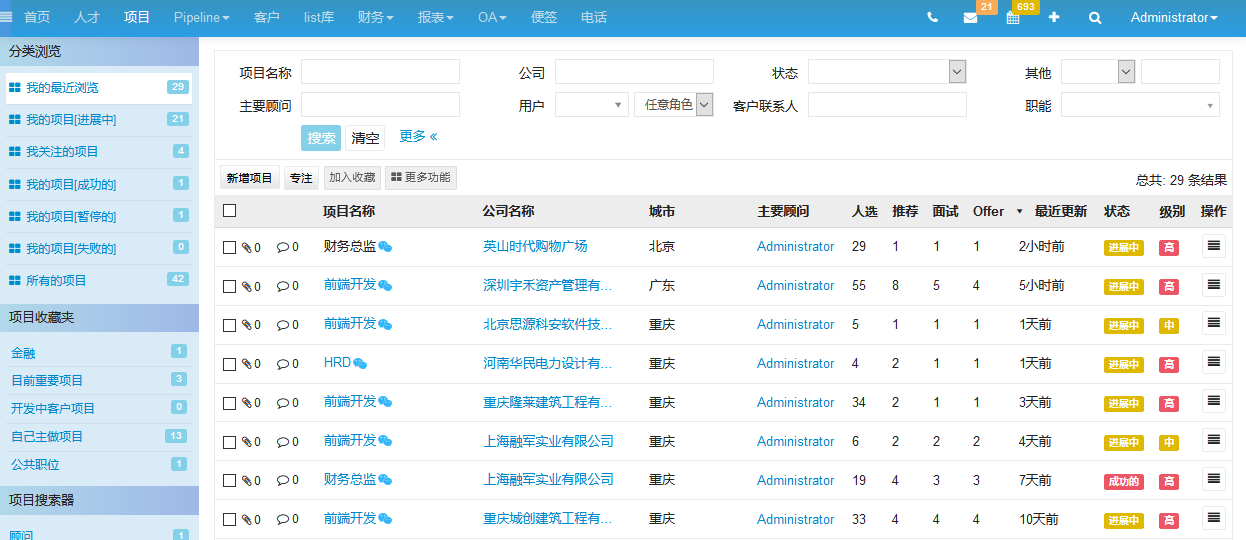
Task: Open the 财务 menu in top navigation
Action: point(375,18)
